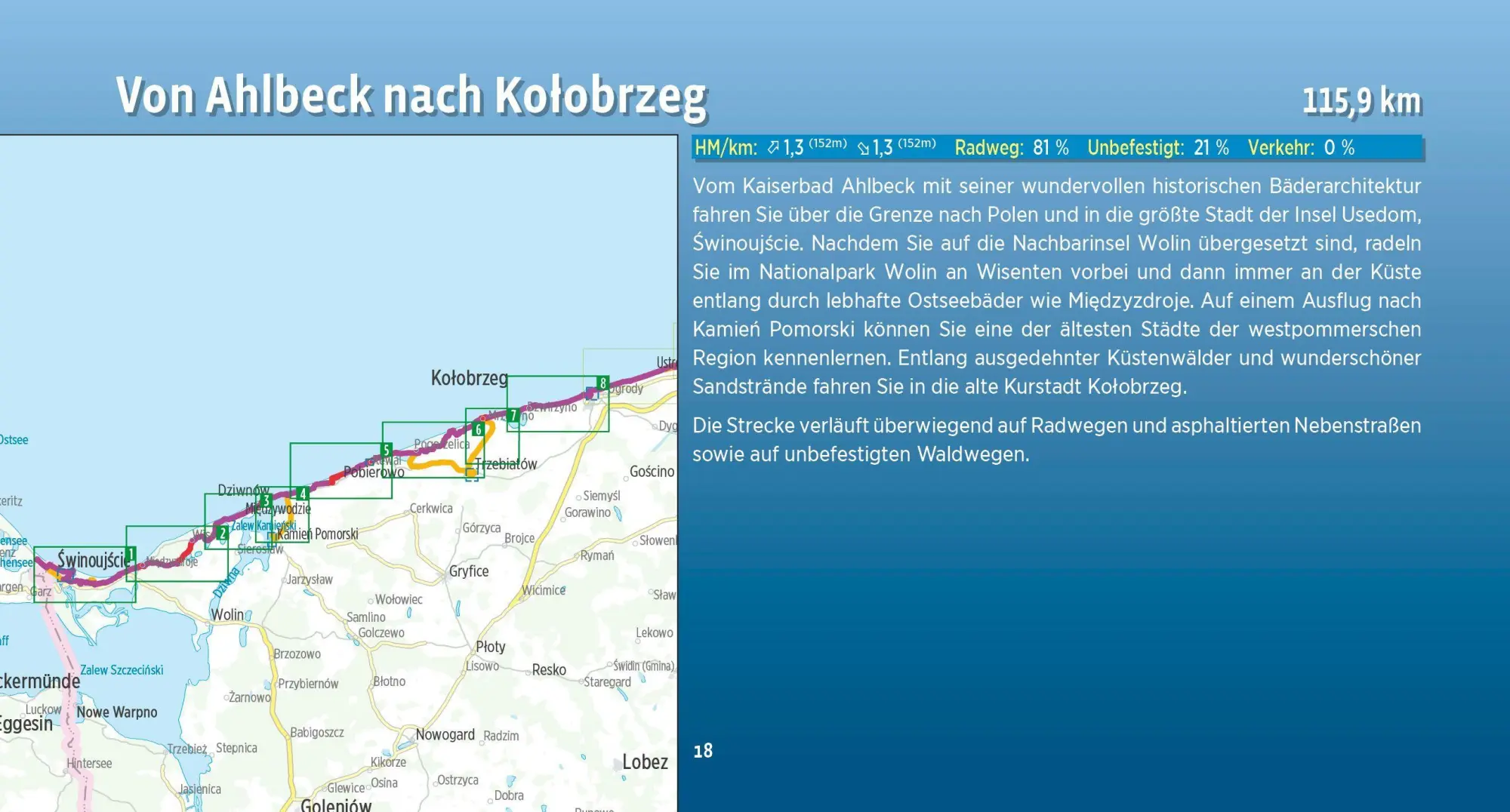The image size is (1510, 812).
Task: Click the Wicimice label on the map
Action: tap(544, 590)
